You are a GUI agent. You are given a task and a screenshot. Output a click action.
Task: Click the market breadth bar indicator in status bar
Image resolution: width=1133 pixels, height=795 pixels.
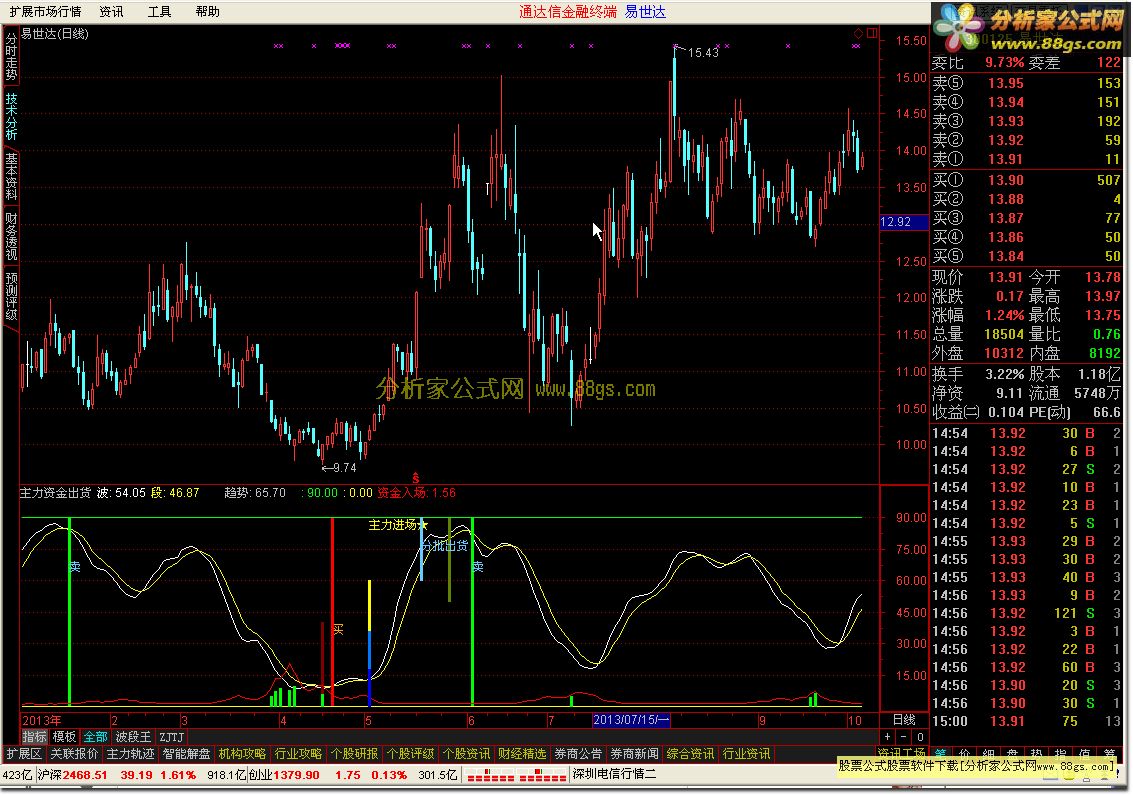point(516,775)
